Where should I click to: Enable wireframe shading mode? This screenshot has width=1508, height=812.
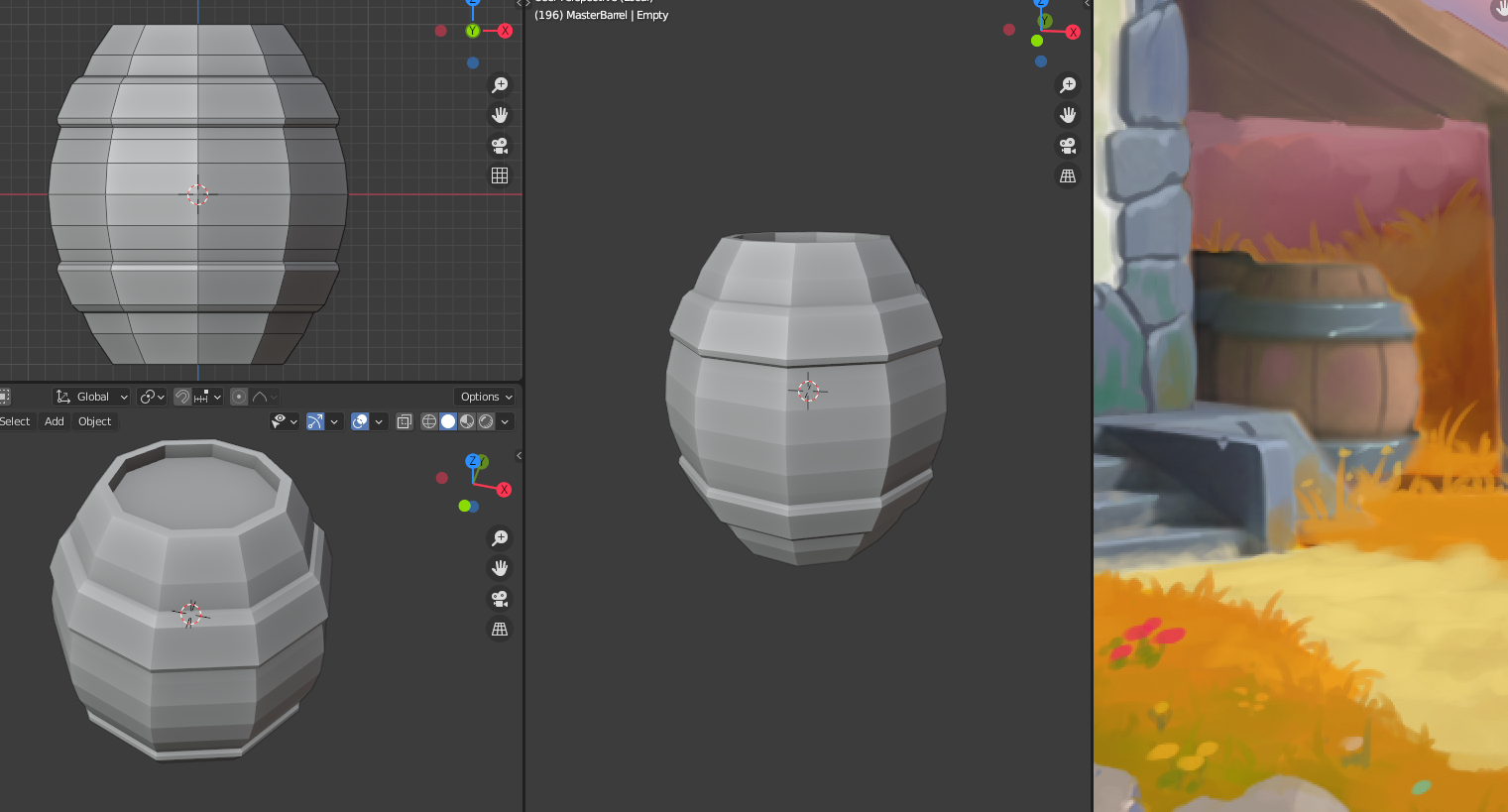coord(429,421)
